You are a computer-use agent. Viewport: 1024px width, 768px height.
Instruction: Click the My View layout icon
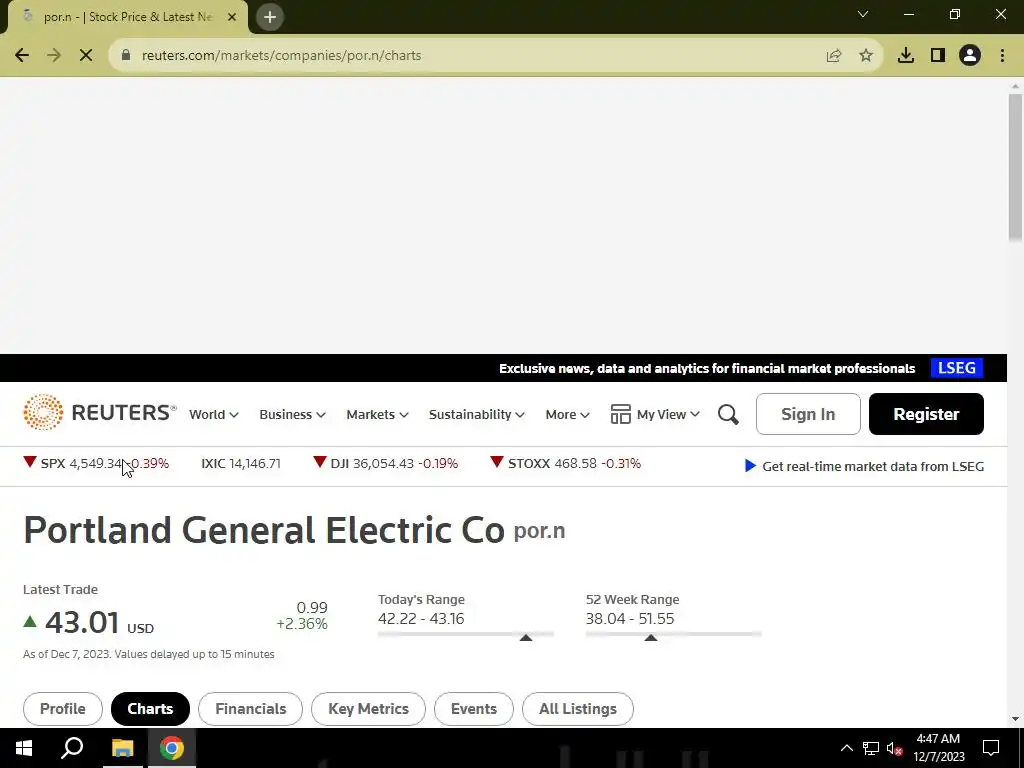click(620, 414)
